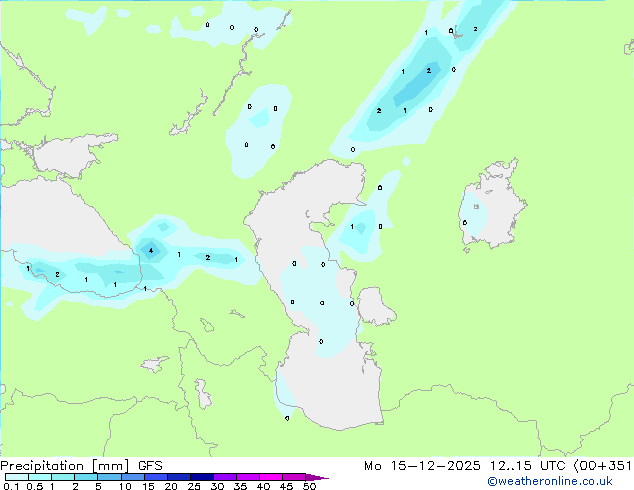Pick the 10–15 mm blue legend swatch

tap(133, 477)
